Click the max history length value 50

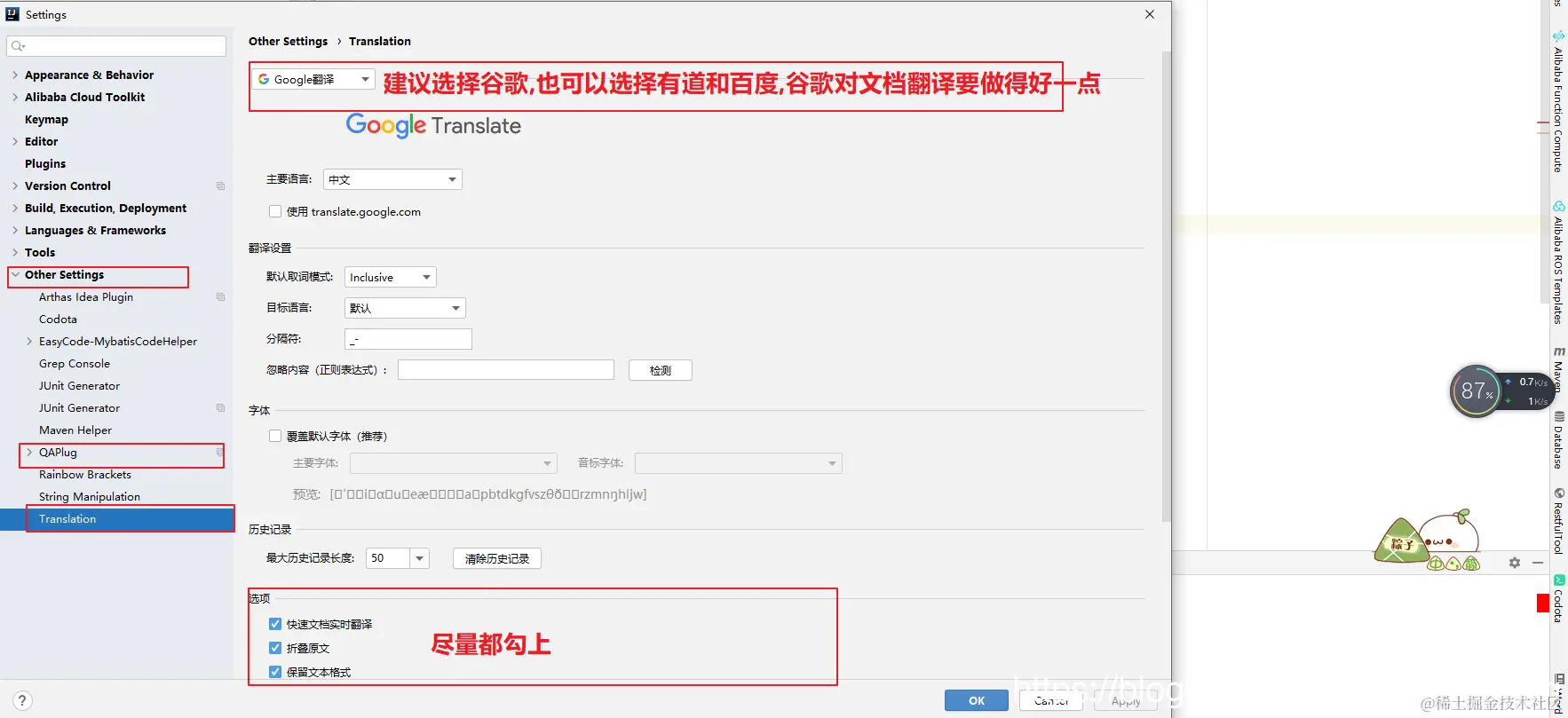388,558
